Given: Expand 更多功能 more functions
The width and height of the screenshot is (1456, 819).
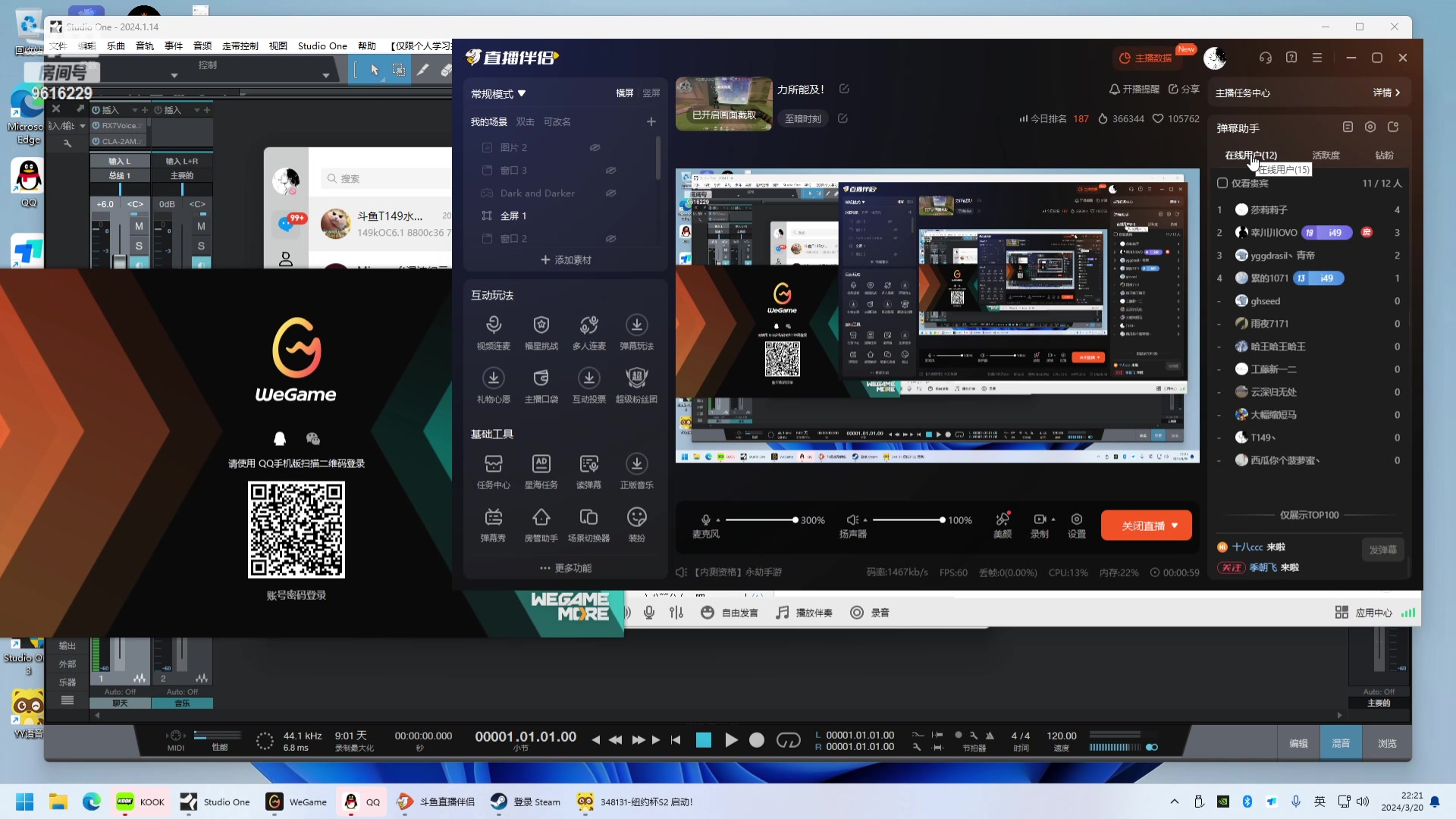Looking at the screenshot, I should coord(566,568).
